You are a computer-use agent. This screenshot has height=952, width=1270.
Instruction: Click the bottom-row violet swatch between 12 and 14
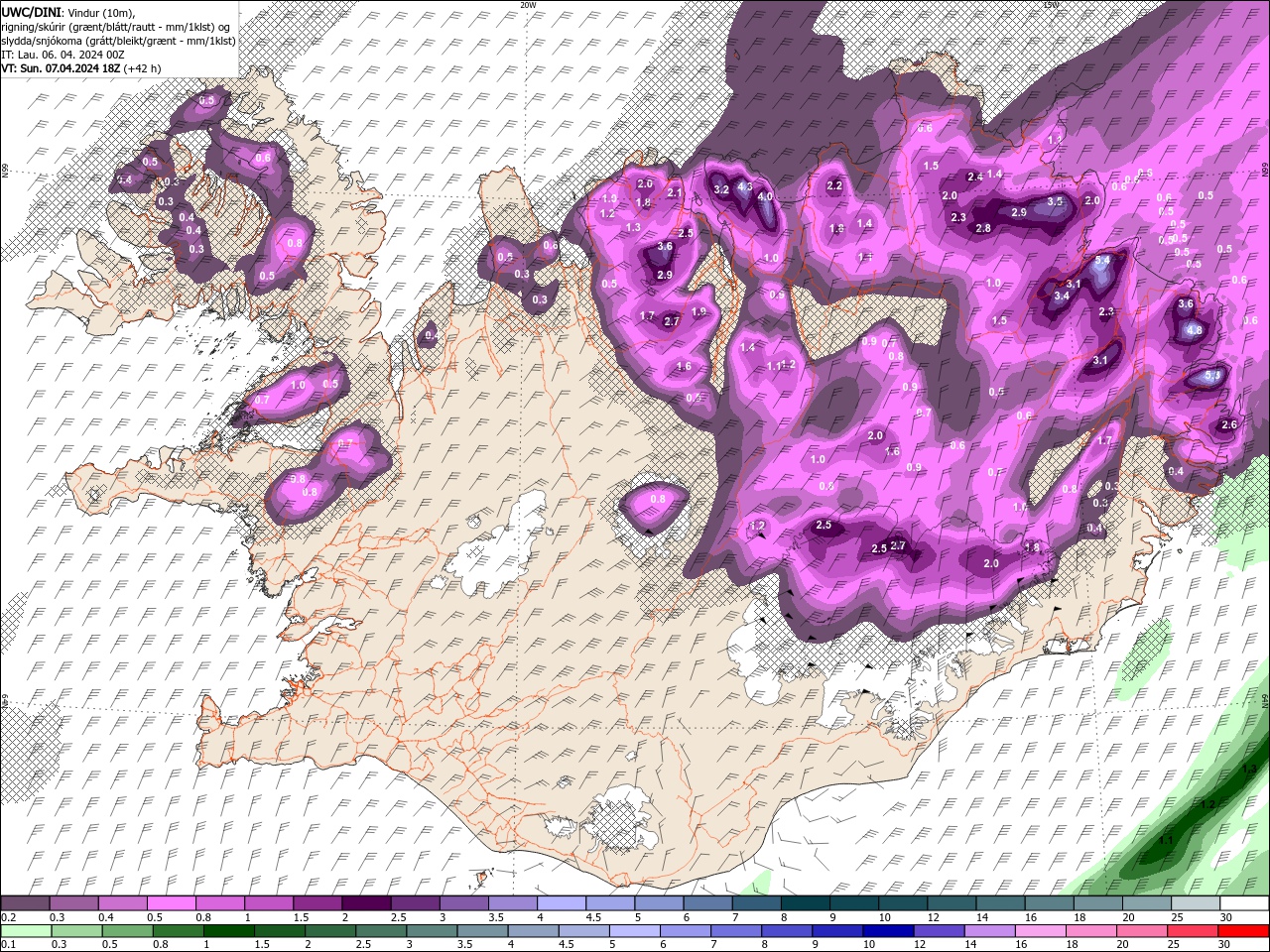pyautogui.click(x=938, y=930)
